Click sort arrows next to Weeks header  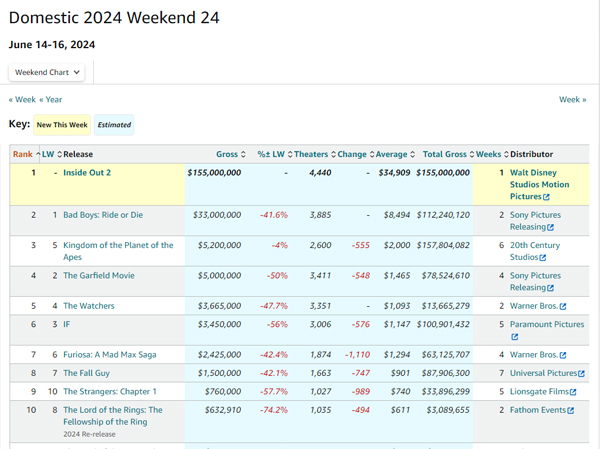tap(506, 154)
